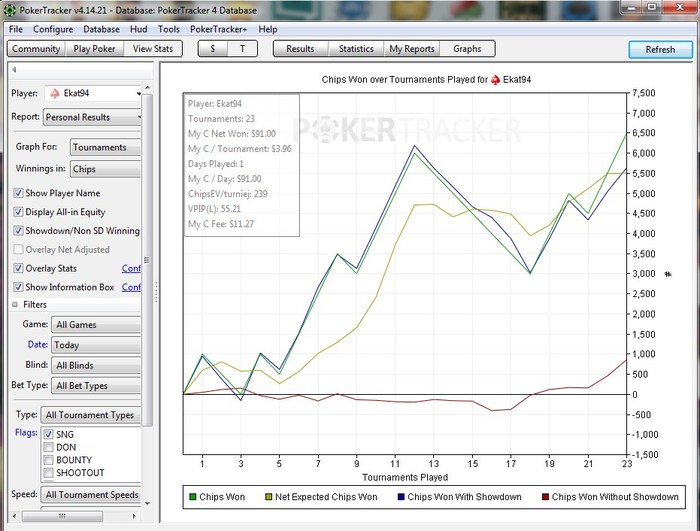Image resolution: width=700 pixels, height=531 pixels.
Task: Enable Overlay Net Adjusted checkbox
Action: (x=18, y=250)
